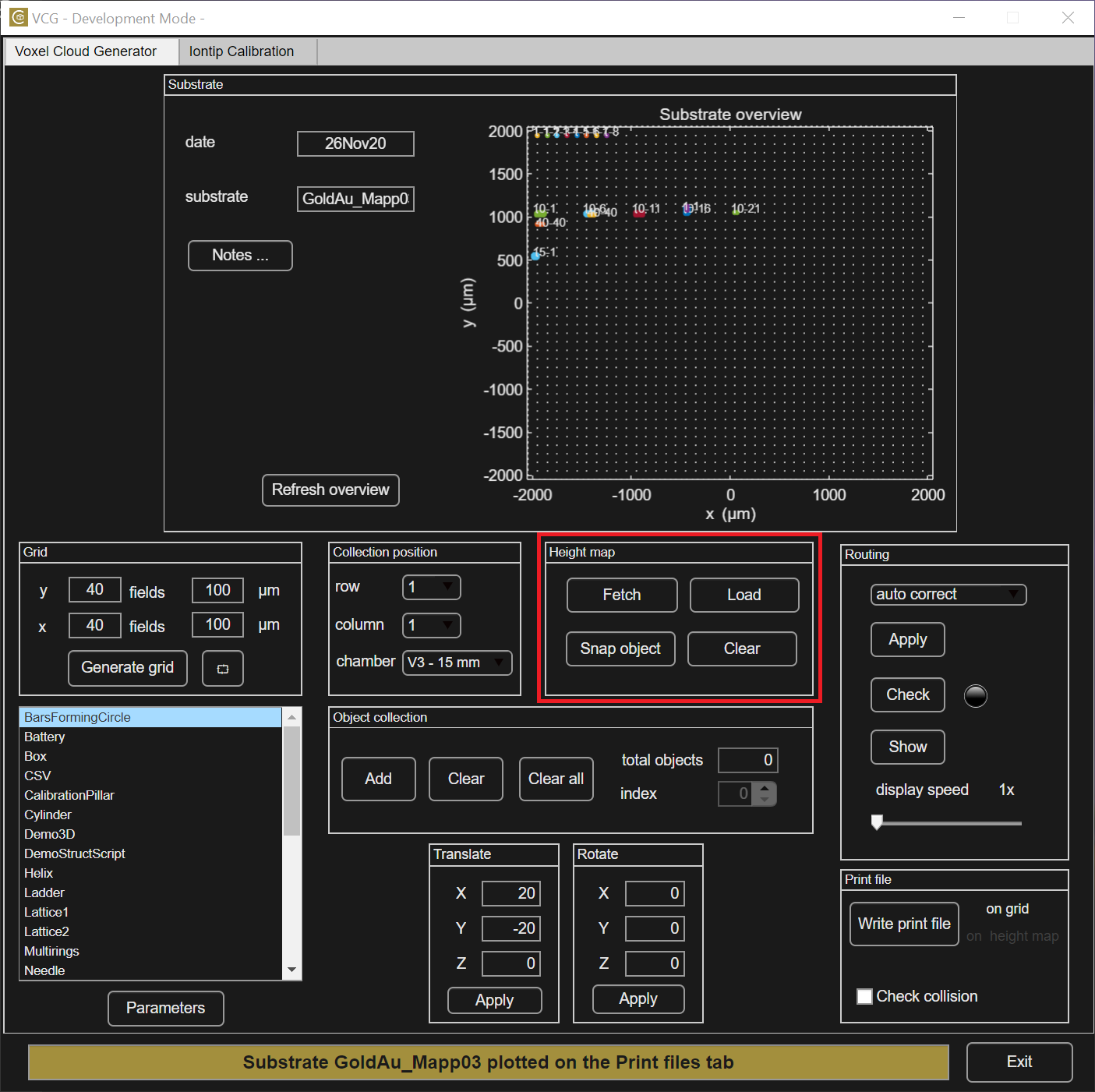The image size is (1095, 1092).
Task: Select Helix in the structure list
Action: (x=39, y=873)
